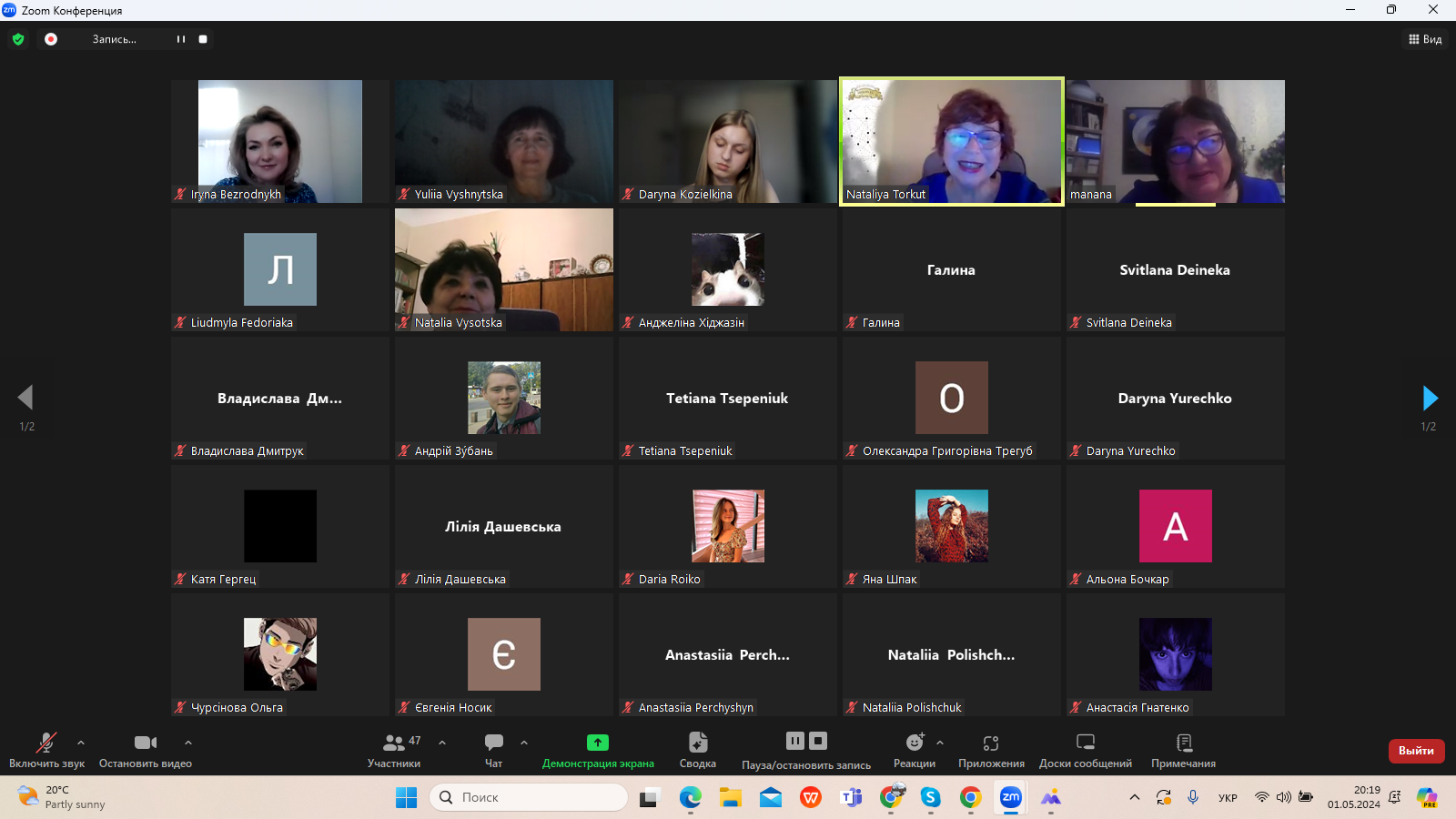
Task: Open the Apps (Приложения) icon
Action: tap(991, 743)
